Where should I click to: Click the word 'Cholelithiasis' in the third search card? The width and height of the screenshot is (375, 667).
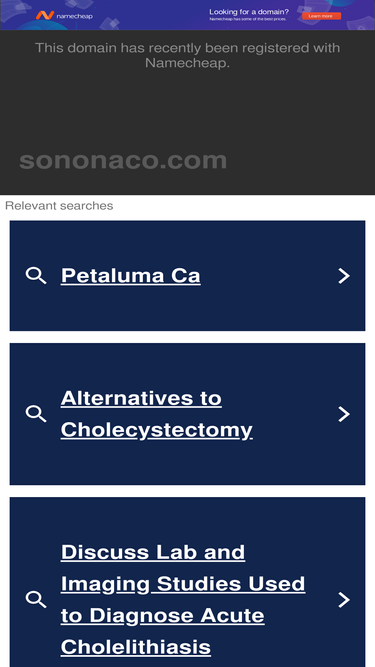click(136, 647)
